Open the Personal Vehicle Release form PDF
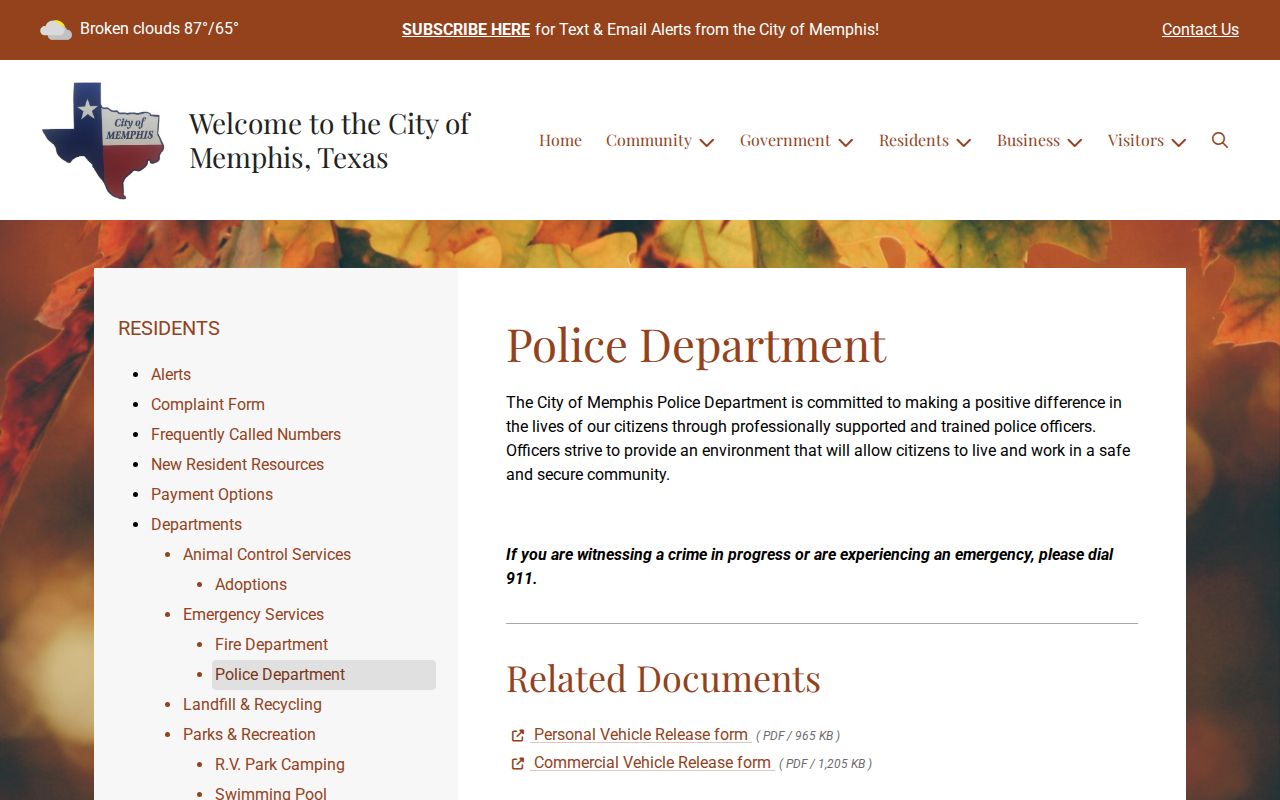 [x=641, y=735]
